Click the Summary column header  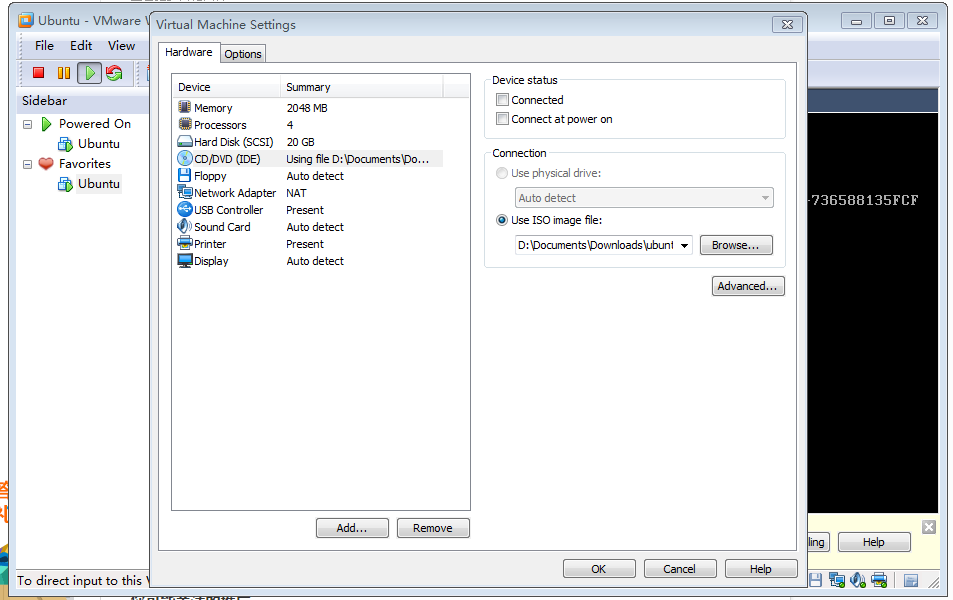[x=362, y=88]
